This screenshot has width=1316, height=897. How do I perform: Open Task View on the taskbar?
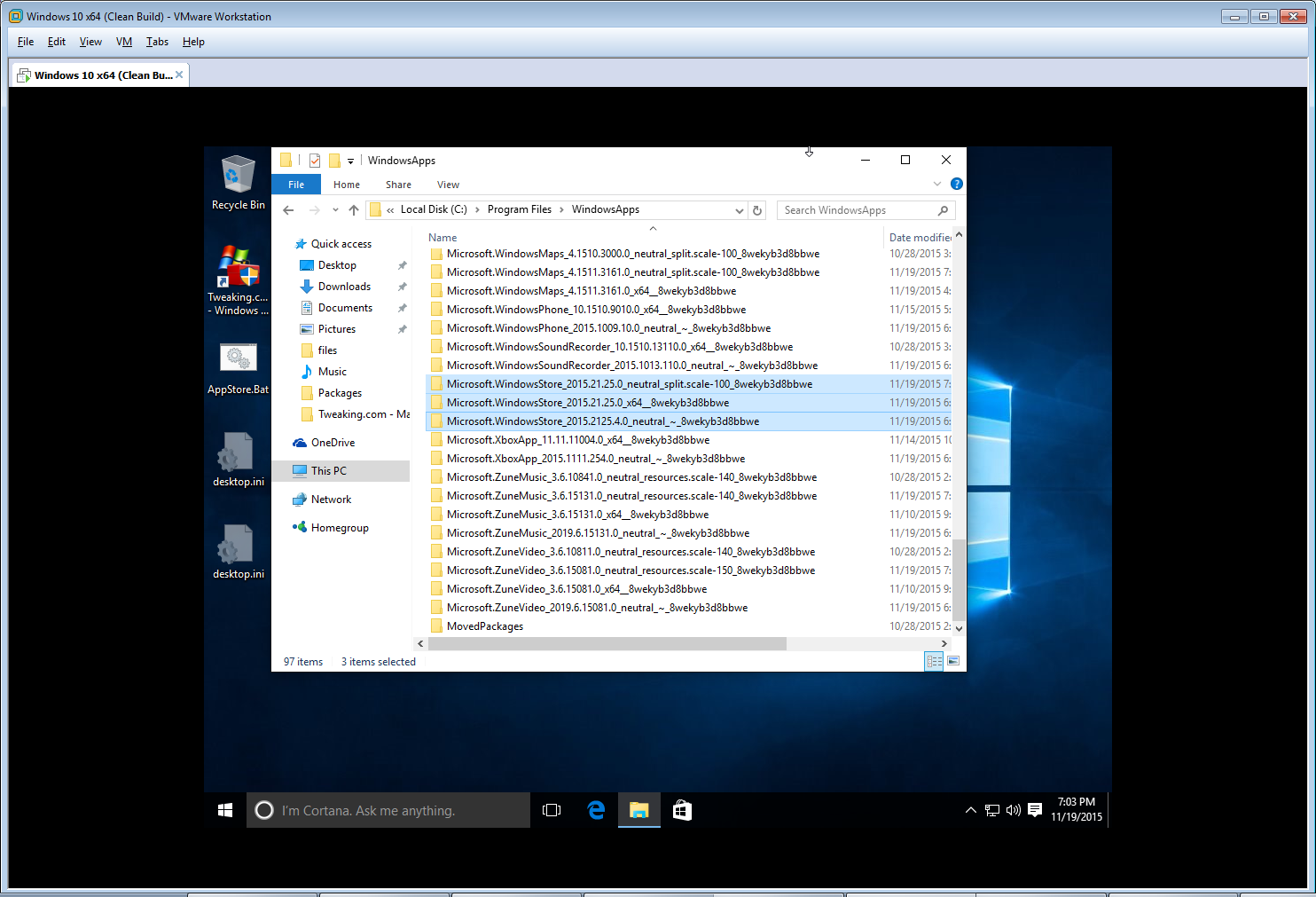coord(552,810)
